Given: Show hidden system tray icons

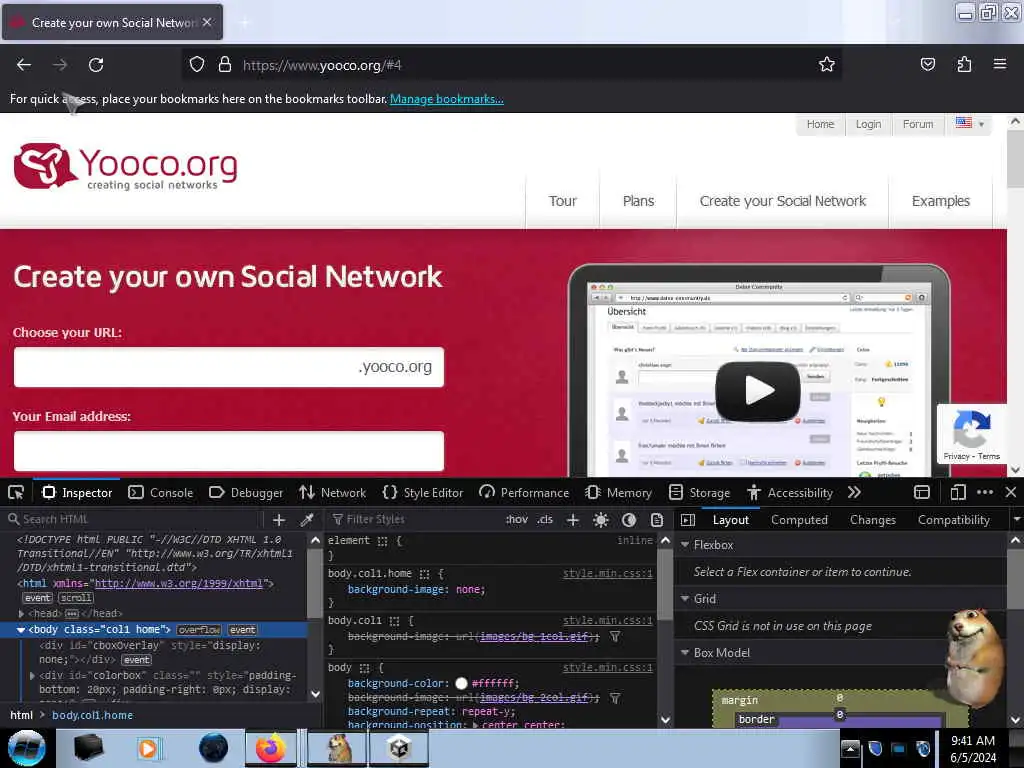Looking at the screenshot, I should (850, 748).
